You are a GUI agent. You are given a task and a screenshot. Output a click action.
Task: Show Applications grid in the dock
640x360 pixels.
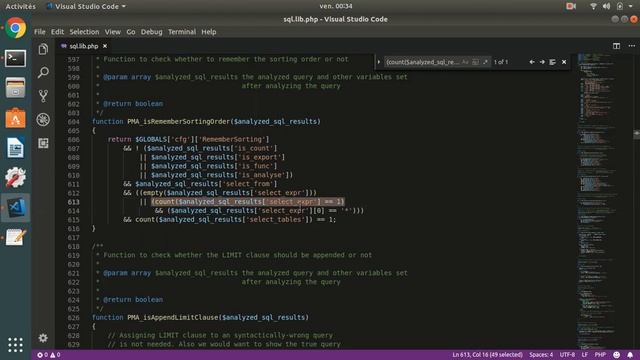[x=16, y=345]
